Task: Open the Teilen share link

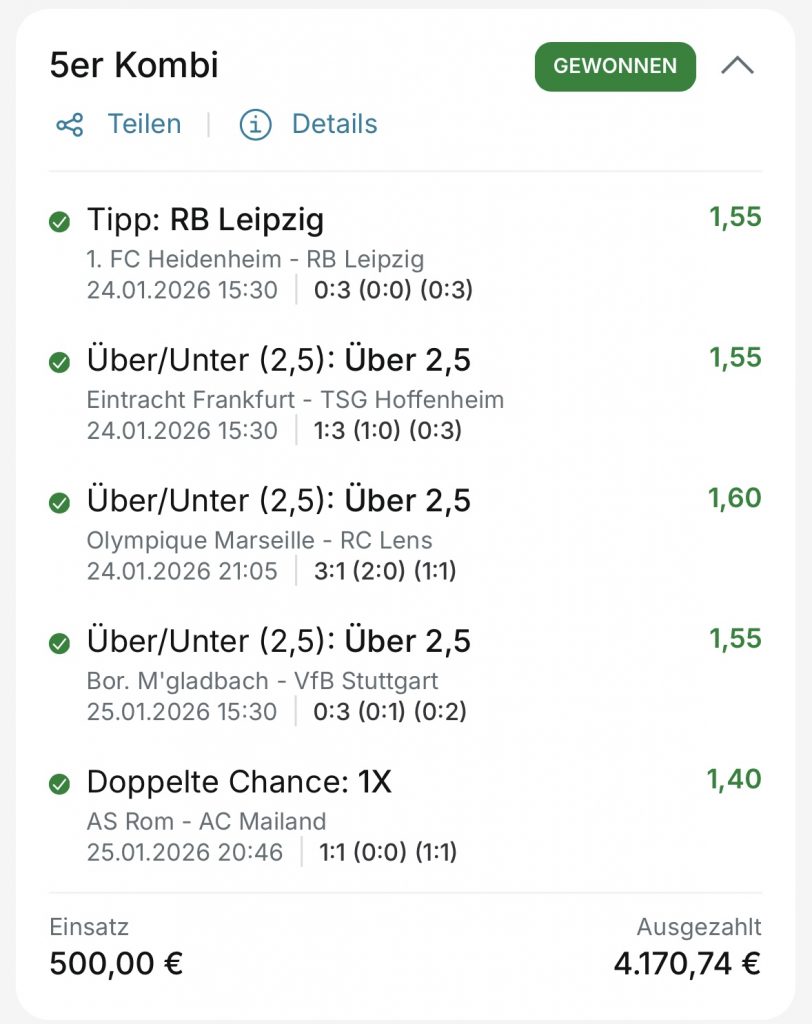Action: pos(144,125)
